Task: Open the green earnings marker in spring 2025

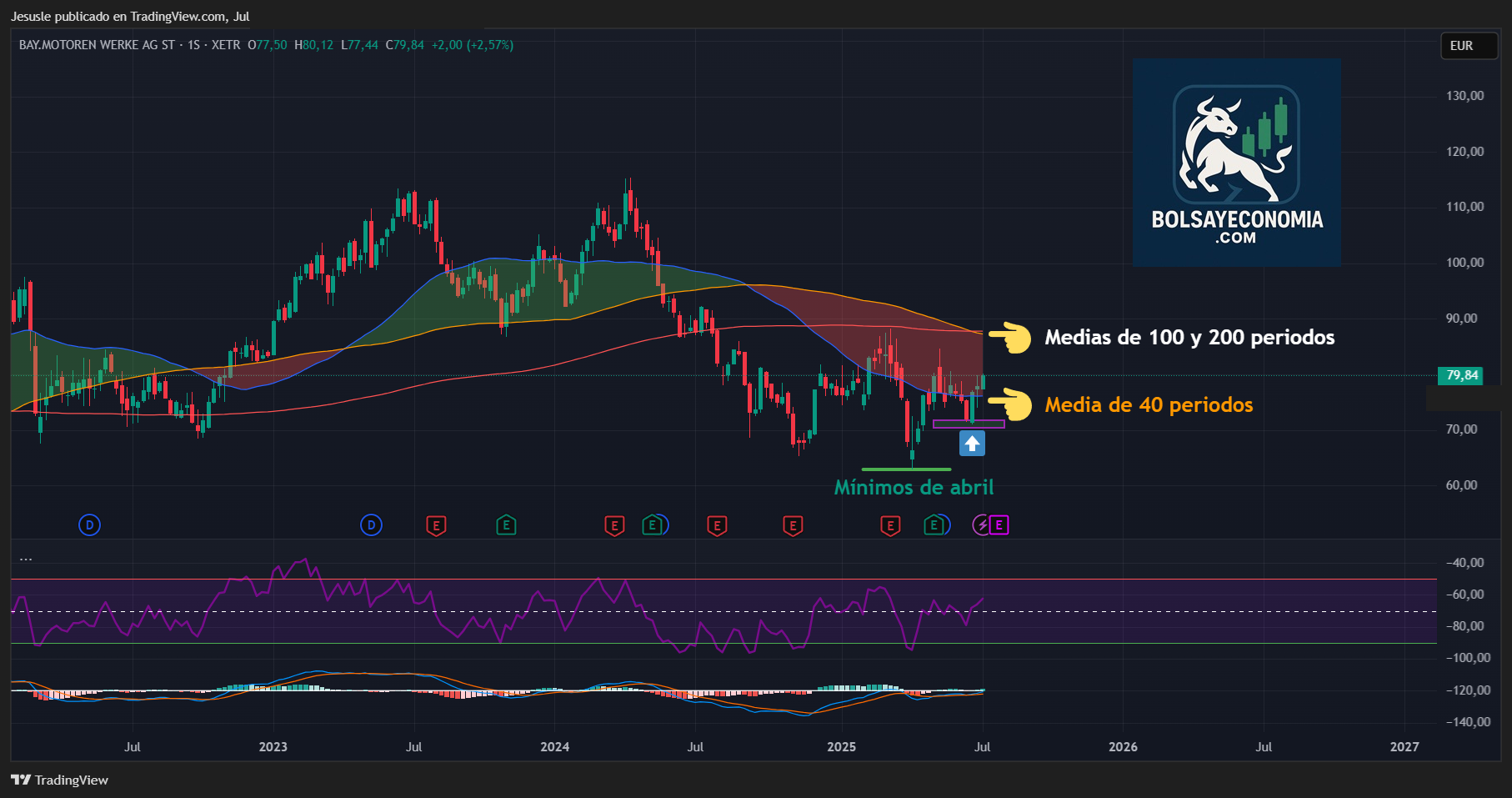Action: pyautogui.click(x=934, y=525)
